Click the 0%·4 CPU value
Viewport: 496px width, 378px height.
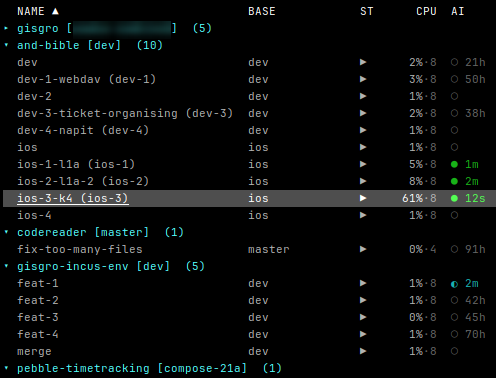tap(423, 249)
